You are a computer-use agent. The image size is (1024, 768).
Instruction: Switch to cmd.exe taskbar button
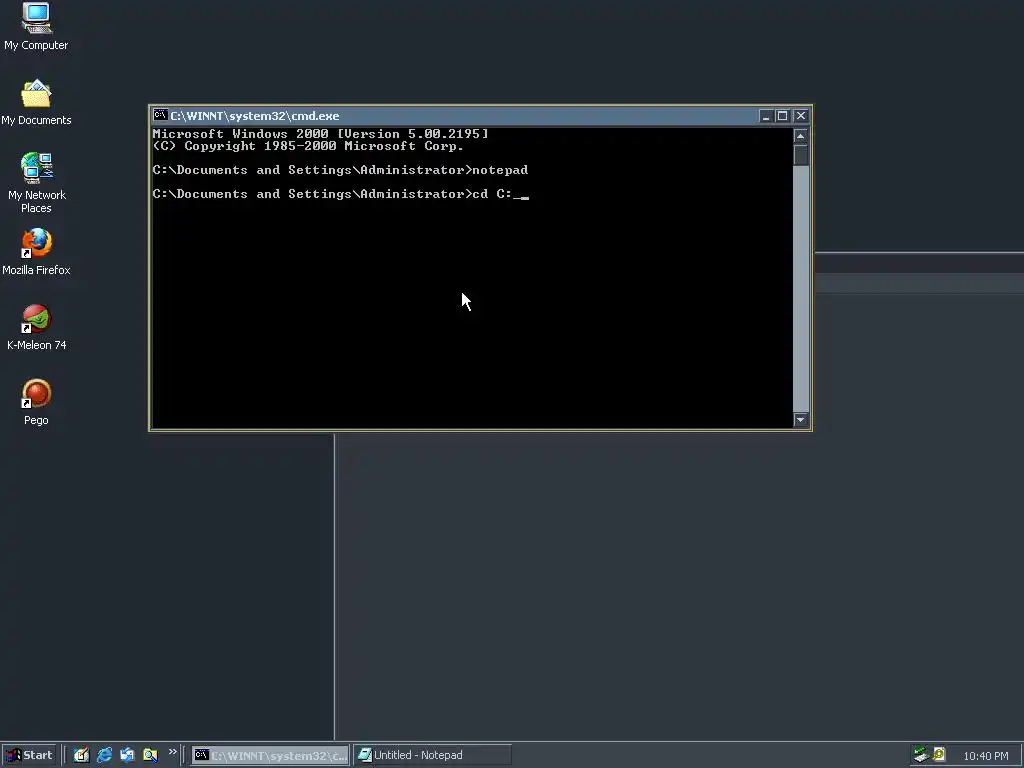click(270, 756)
